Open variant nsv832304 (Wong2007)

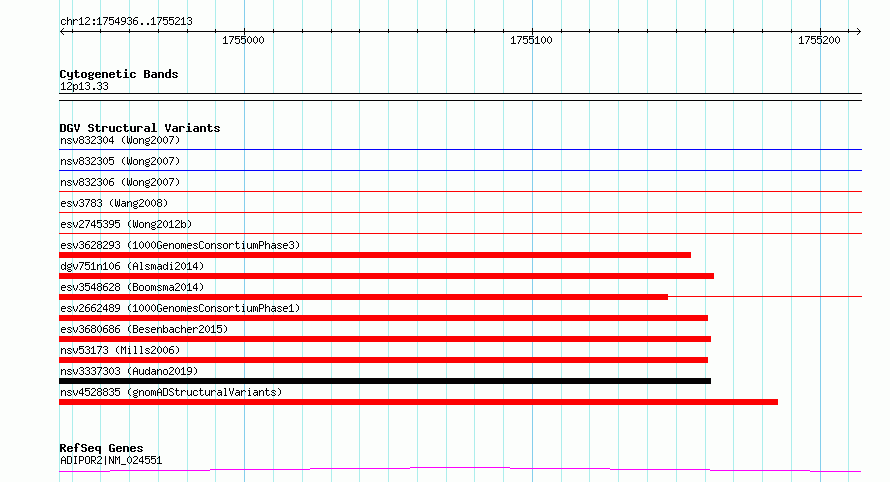point(120,140)
